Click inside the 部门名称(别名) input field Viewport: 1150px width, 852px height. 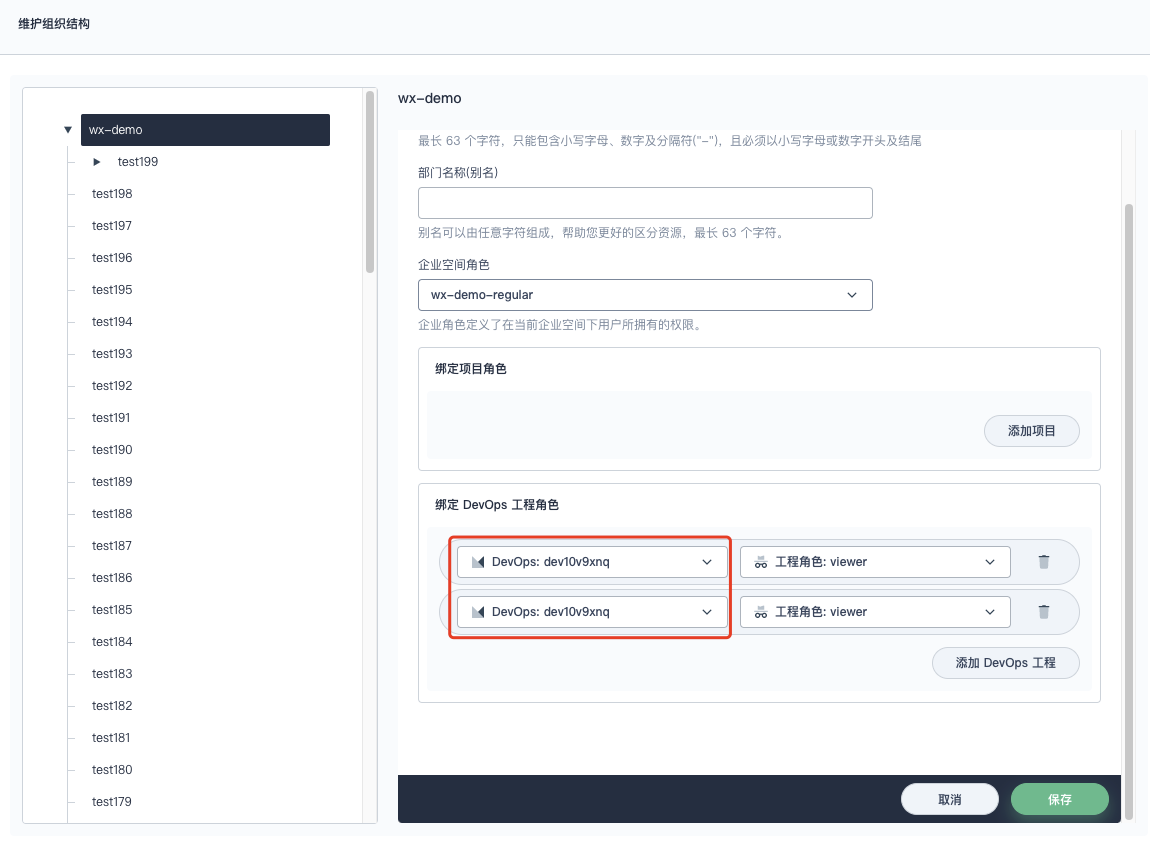645,202
